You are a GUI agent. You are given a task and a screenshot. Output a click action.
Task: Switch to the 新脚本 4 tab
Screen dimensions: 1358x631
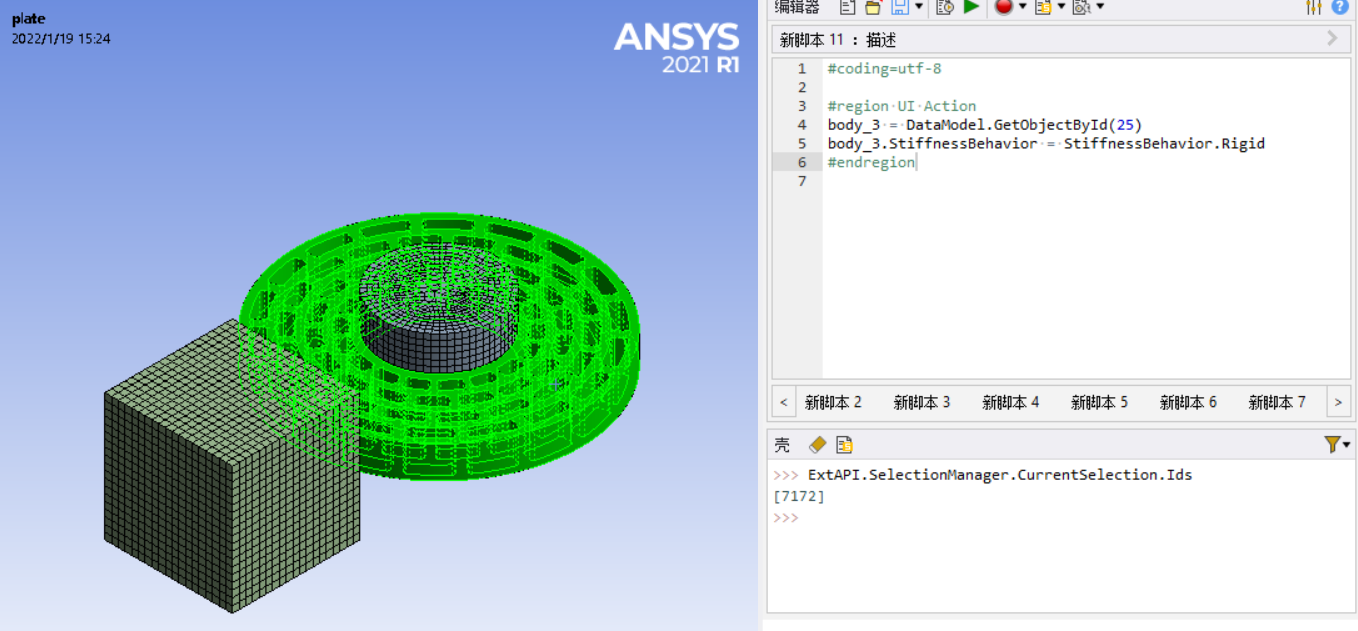pyautogui.click(x=1011, y=403)
